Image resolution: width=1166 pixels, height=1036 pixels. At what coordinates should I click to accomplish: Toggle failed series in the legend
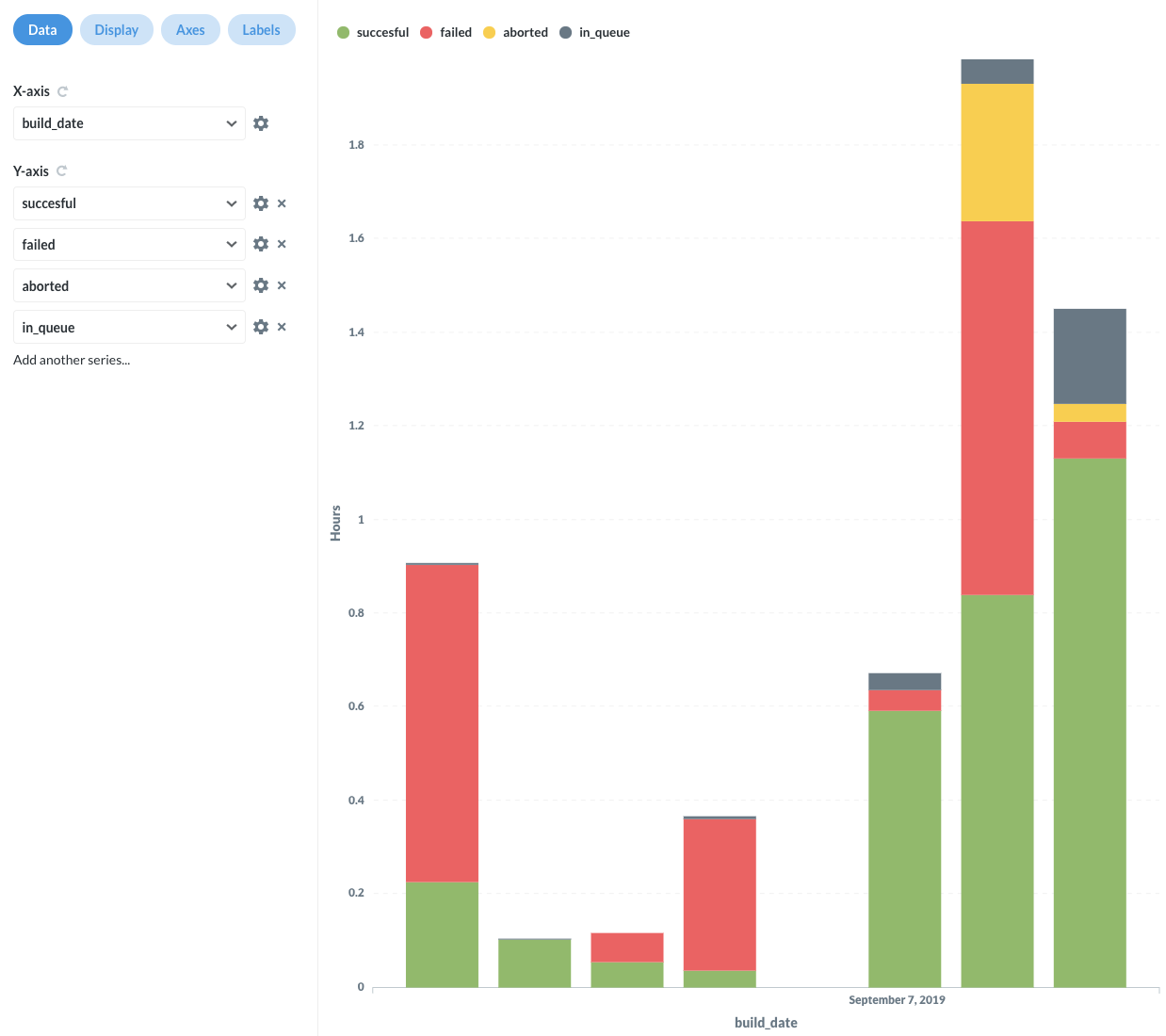click(x=446, y=32)
